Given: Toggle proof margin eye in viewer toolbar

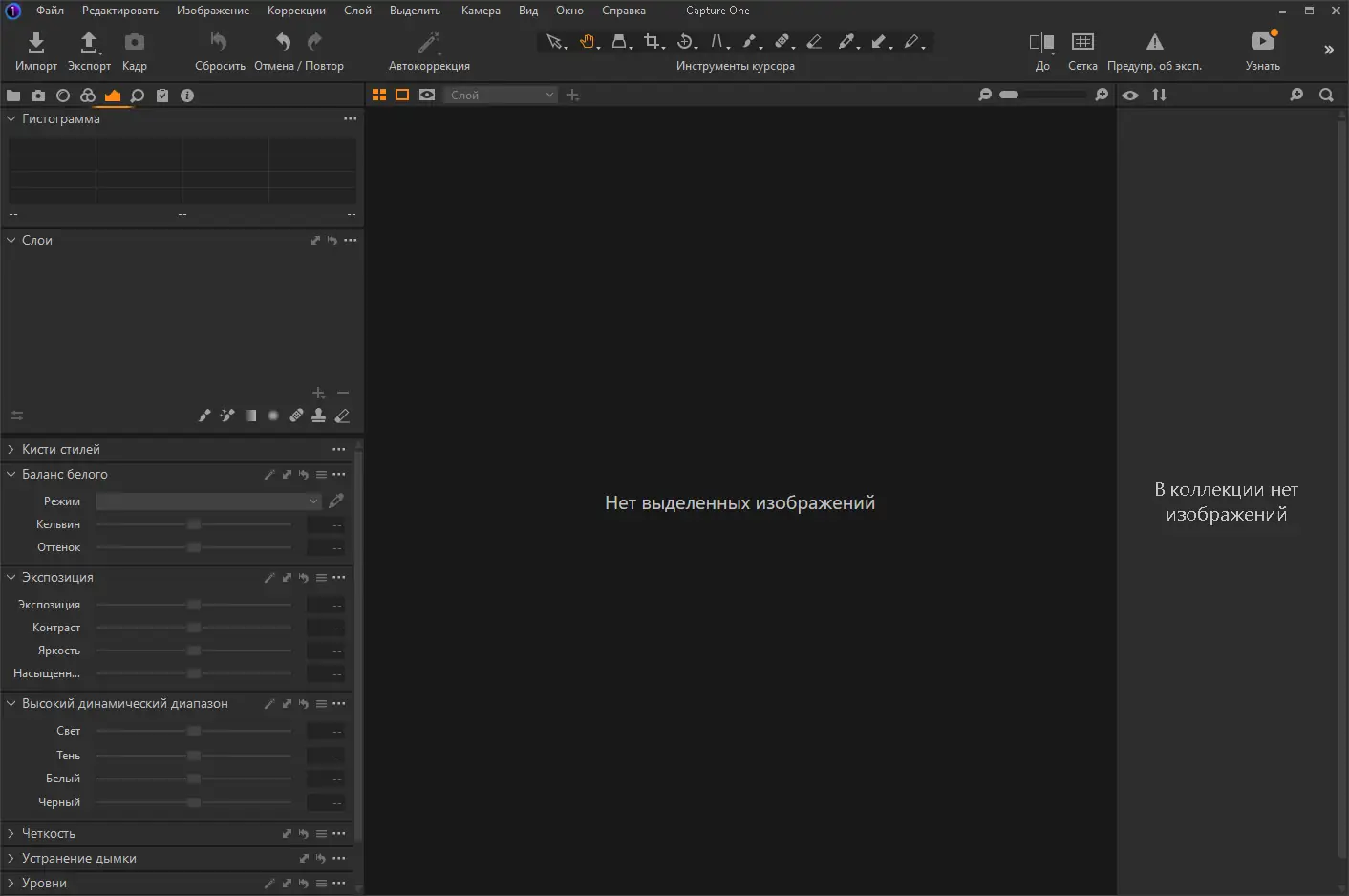Looking at the screenshot, I should pyautogui.click(x=427, y=95).
